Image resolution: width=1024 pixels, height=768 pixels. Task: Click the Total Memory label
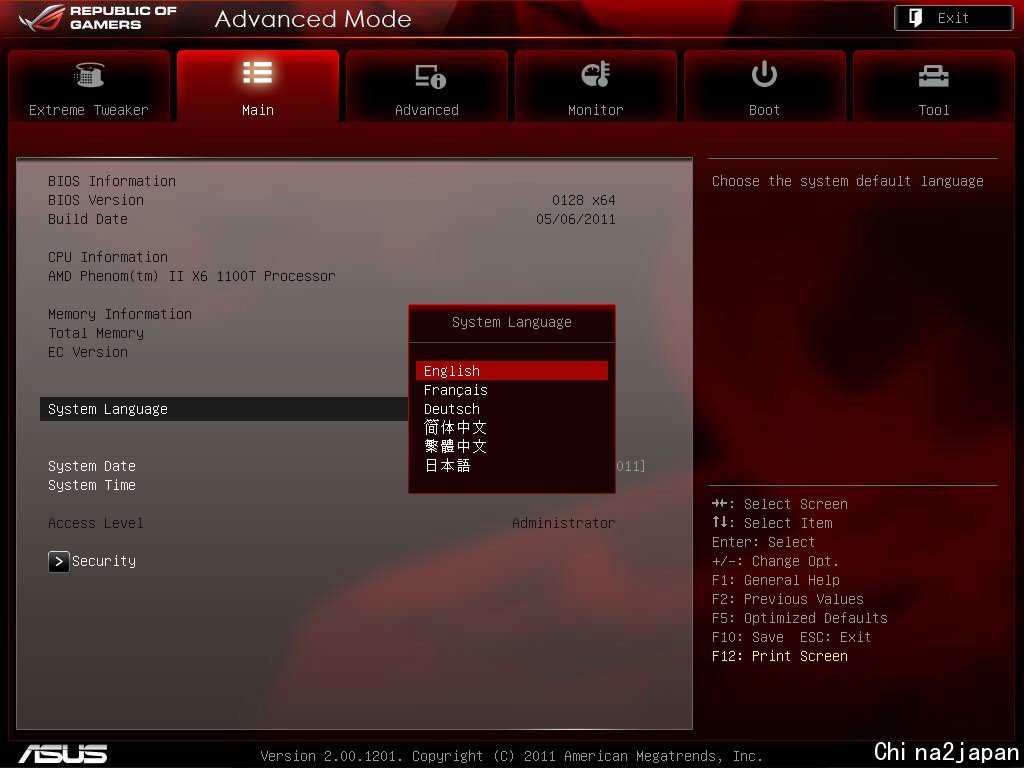pyautogui.click(x=95, y=333)
